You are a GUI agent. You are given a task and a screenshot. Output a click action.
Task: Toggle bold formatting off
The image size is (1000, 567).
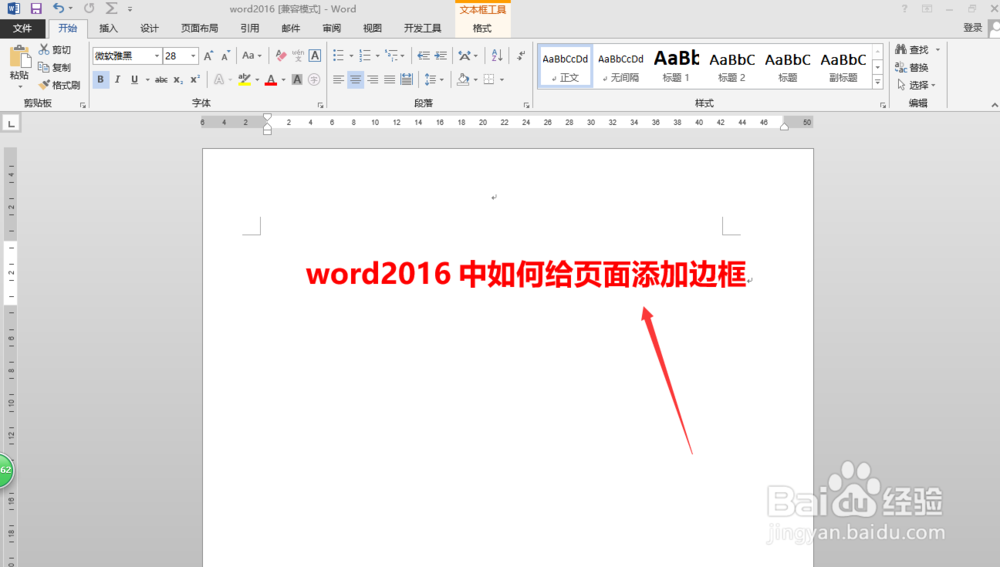point(100,80)
